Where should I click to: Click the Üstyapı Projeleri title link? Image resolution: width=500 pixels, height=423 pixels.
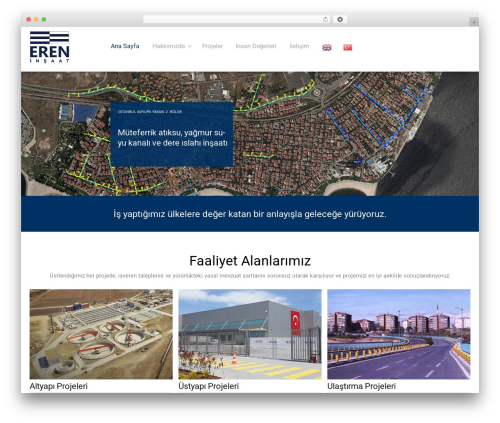point(209,386)
